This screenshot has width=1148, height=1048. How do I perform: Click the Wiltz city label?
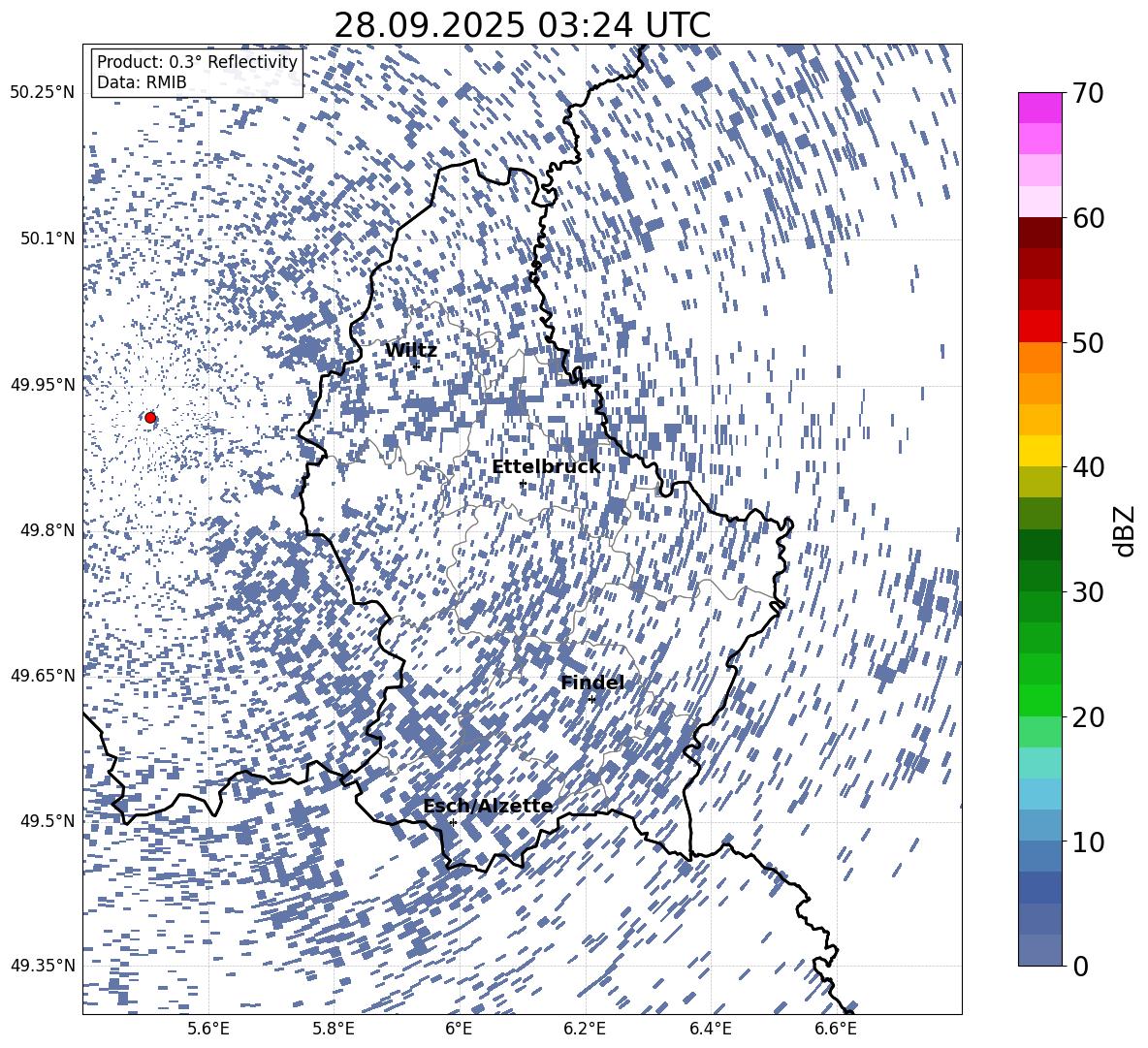pyautogui.click(x=411, y=351)
